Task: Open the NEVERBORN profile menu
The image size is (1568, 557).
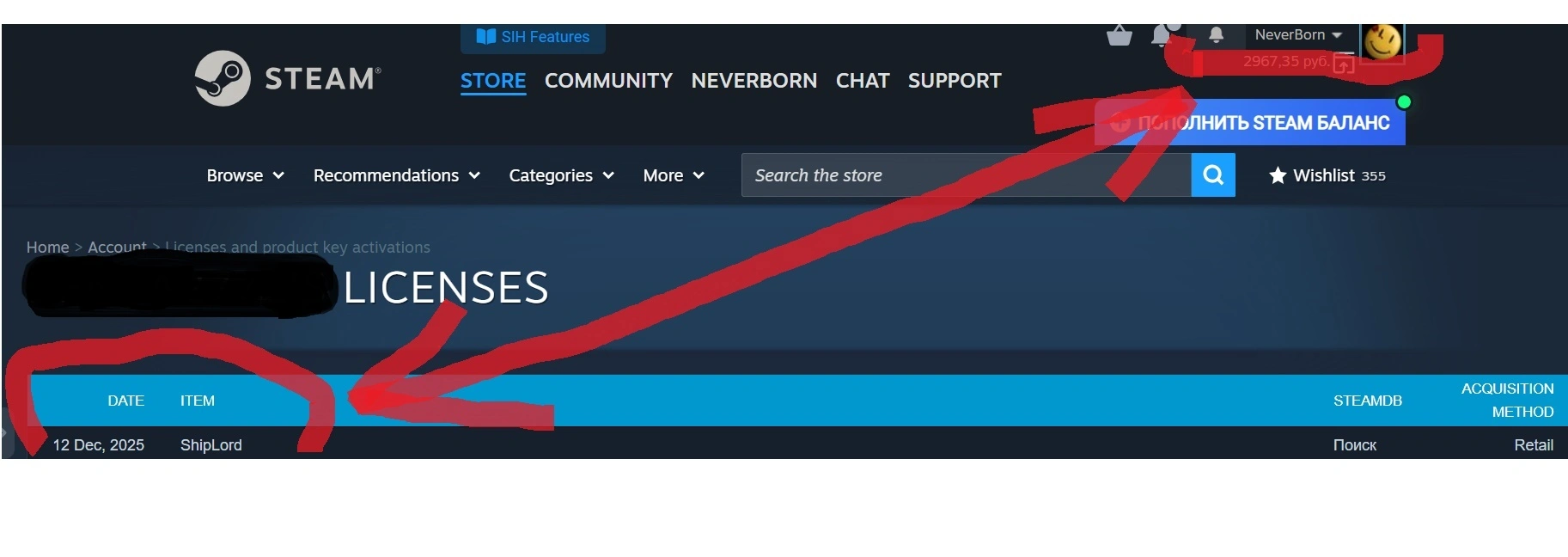Action: (753, 81)
